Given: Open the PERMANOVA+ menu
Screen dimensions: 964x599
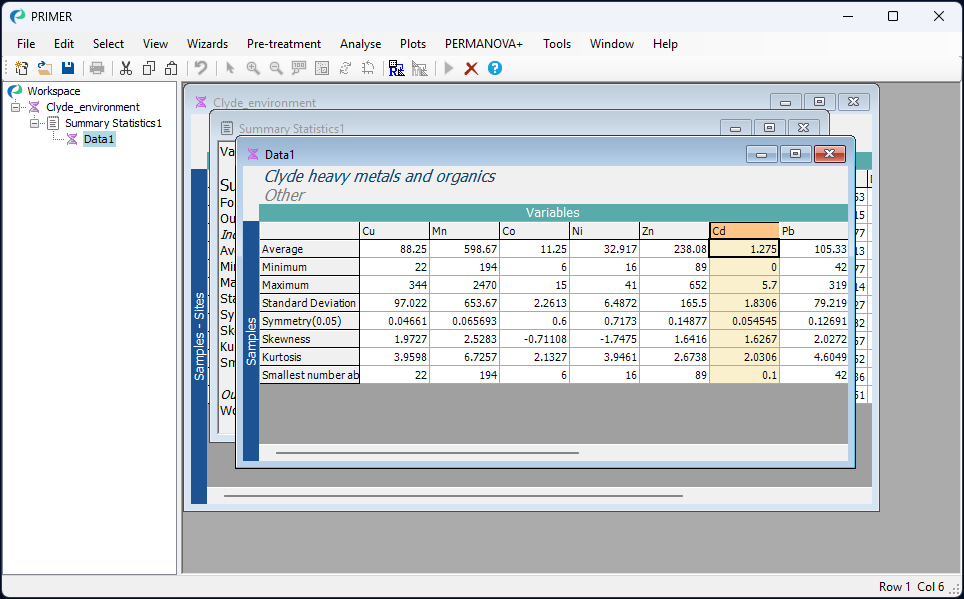Looking at the screenshot, I should point(483,44).
